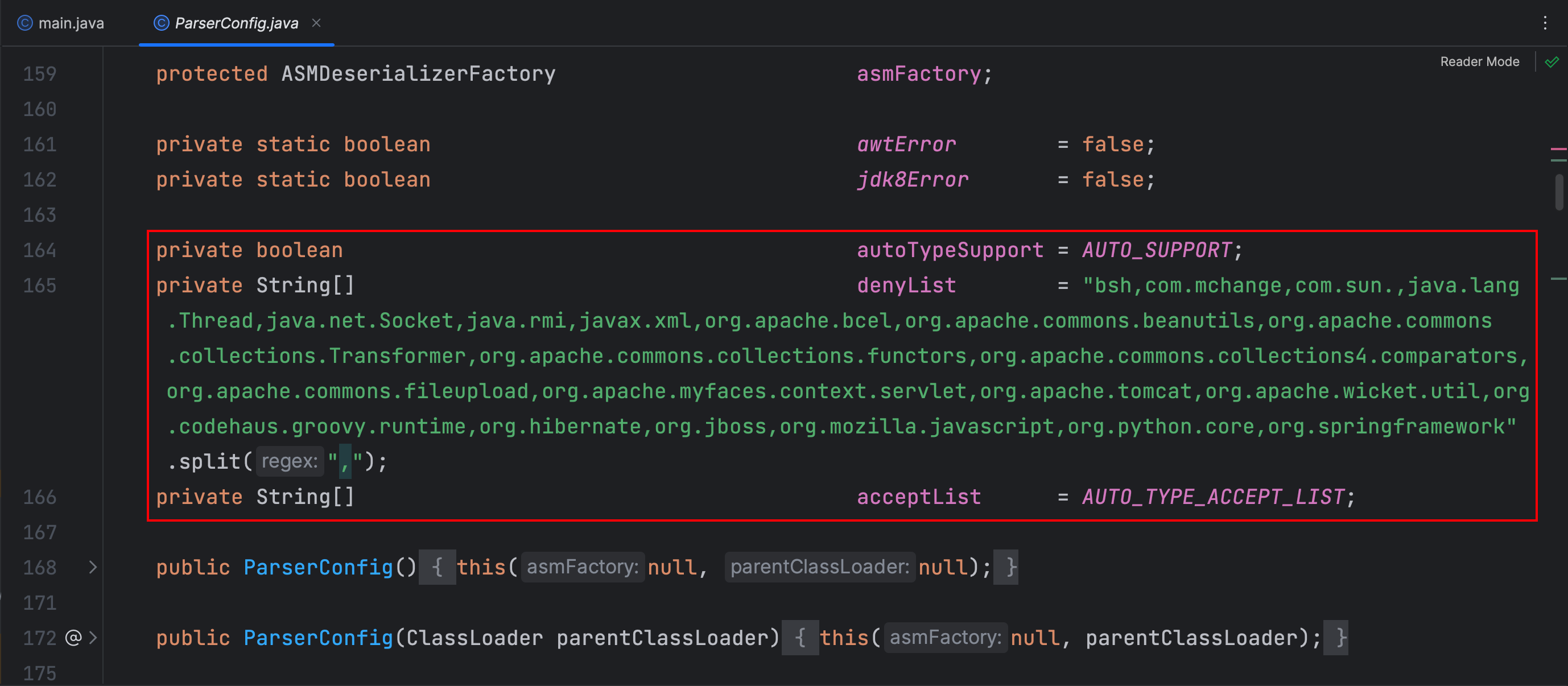Click line number 166 in the gutter

(40, 497)
